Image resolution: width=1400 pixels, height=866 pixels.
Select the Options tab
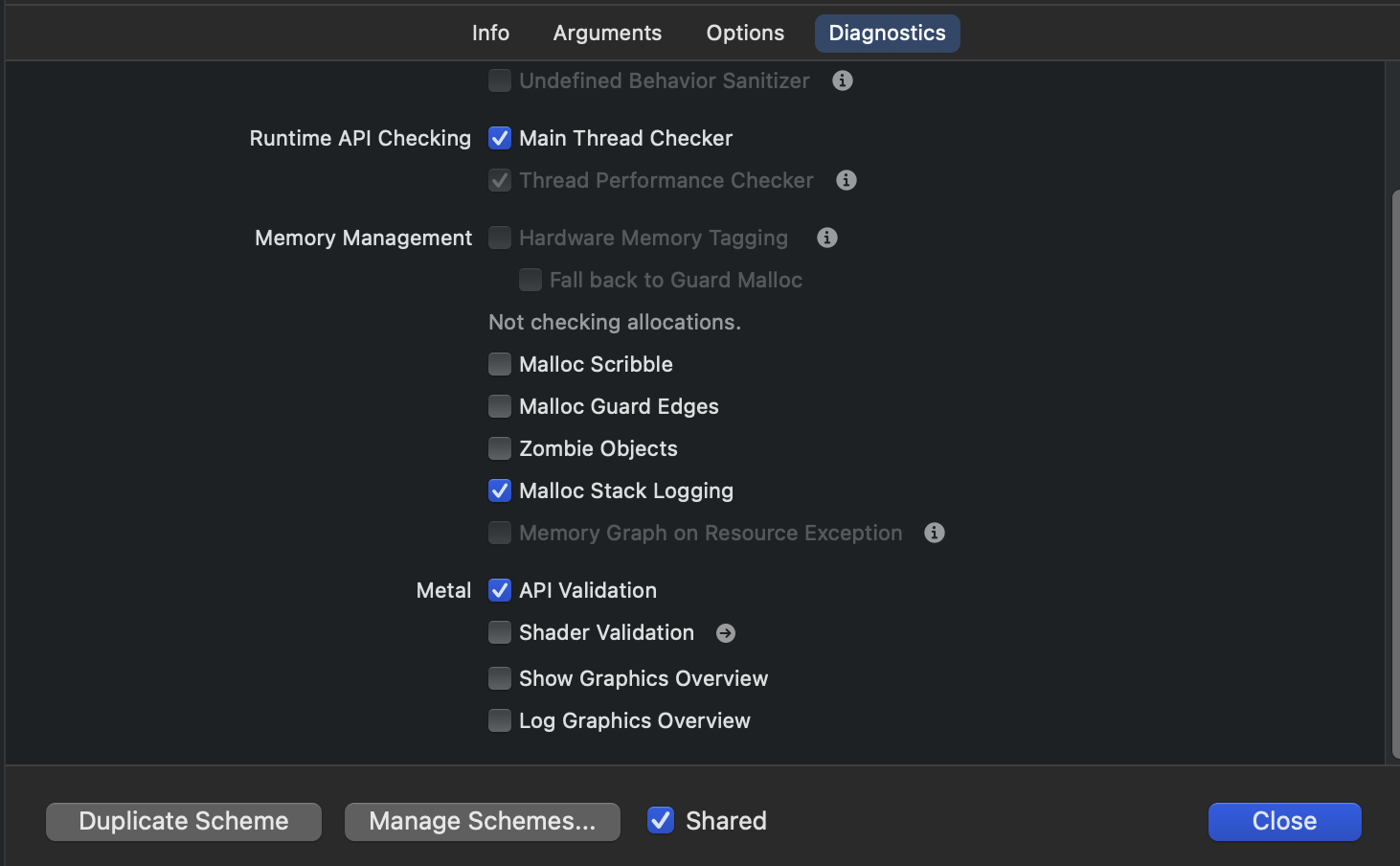[745, 33]
